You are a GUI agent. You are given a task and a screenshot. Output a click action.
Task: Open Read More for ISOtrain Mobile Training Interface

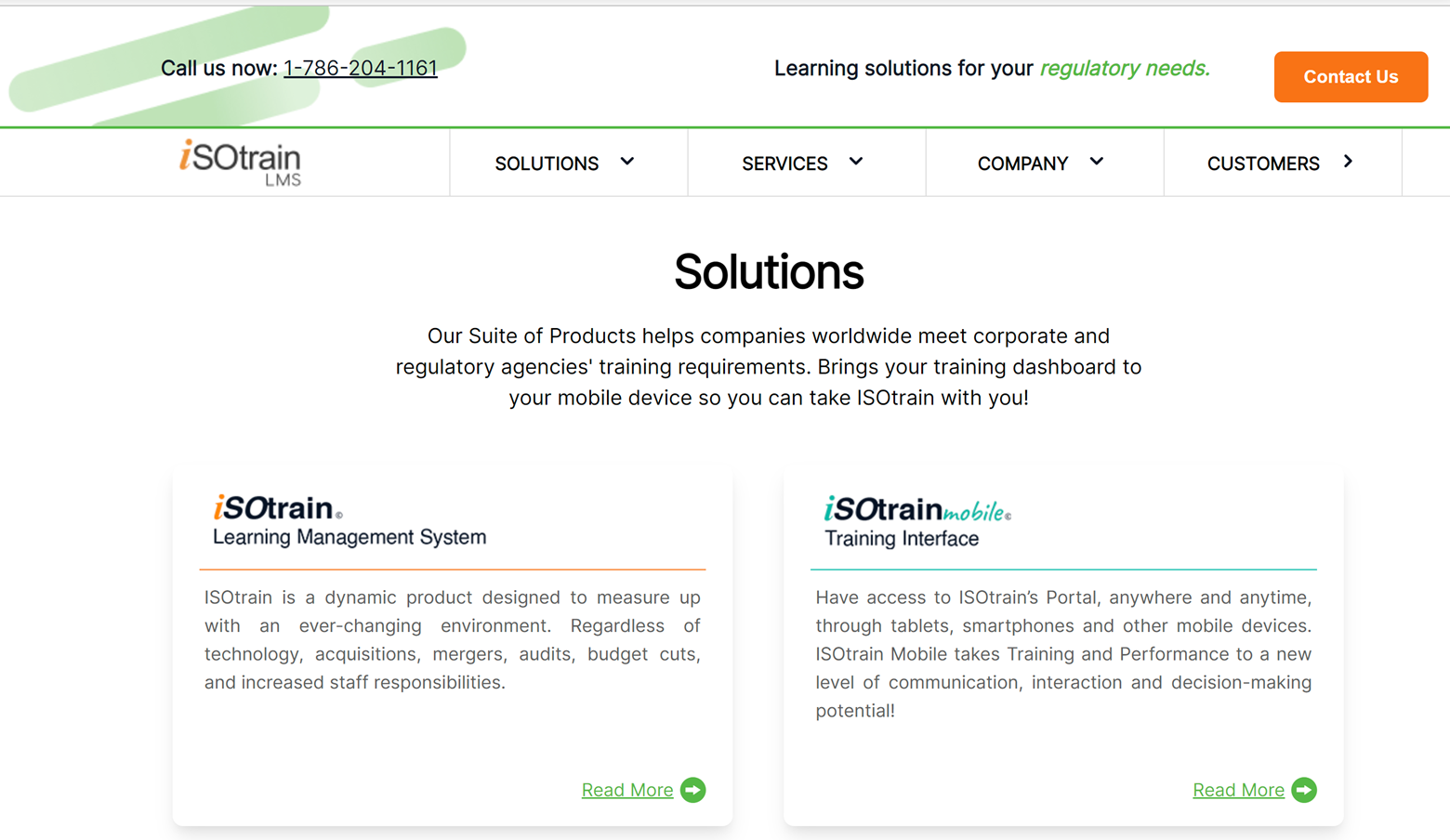click(x=1238, y=790)
